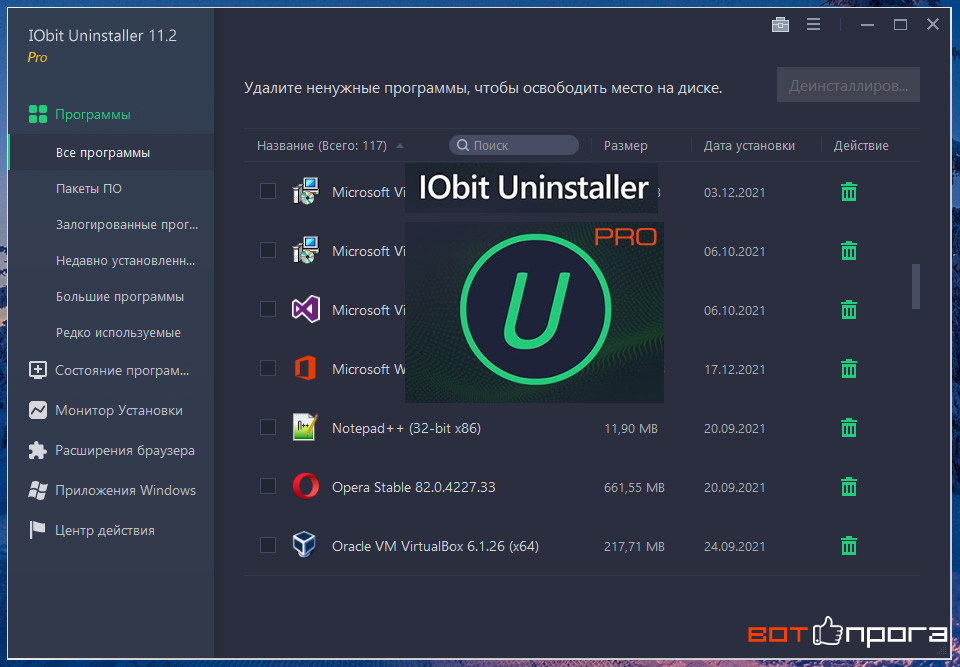
Task: Select the Opera Stable 82.0.4227.33 name
Action: (x=413, y=487)
